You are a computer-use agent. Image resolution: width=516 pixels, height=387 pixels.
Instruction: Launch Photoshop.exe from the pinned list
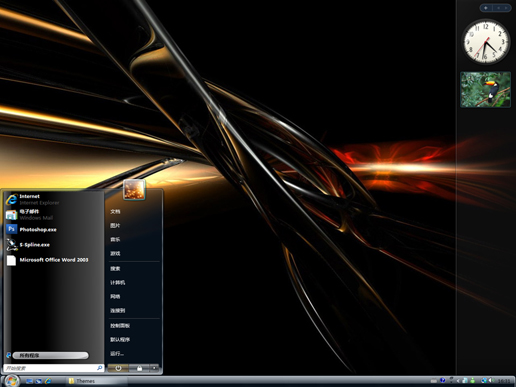coord(53,229)
